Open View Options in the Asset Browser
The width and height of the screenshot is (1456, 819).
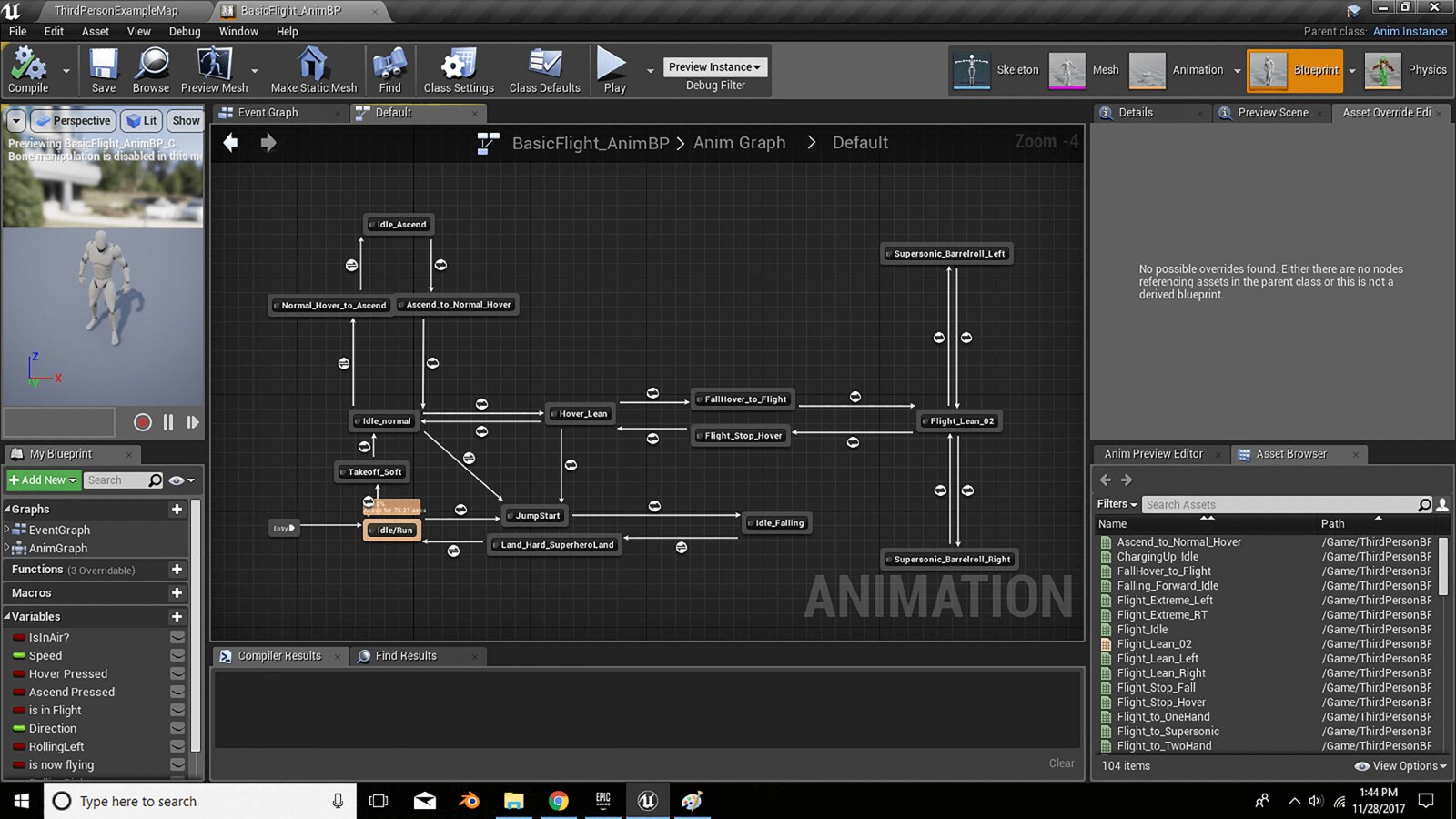point(1399,765)
